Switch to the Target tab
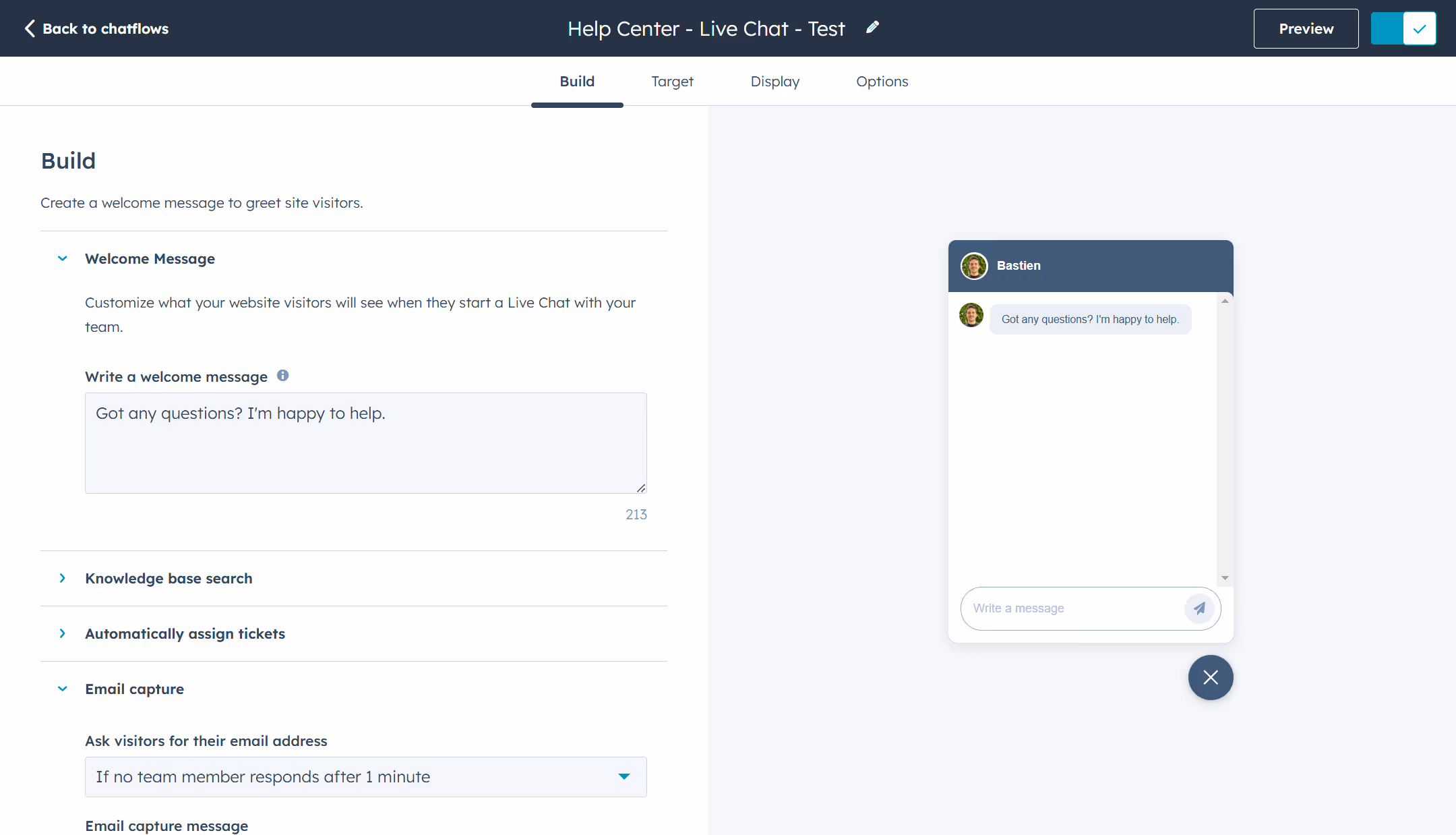1456x835 pixels. pos(672,81)
